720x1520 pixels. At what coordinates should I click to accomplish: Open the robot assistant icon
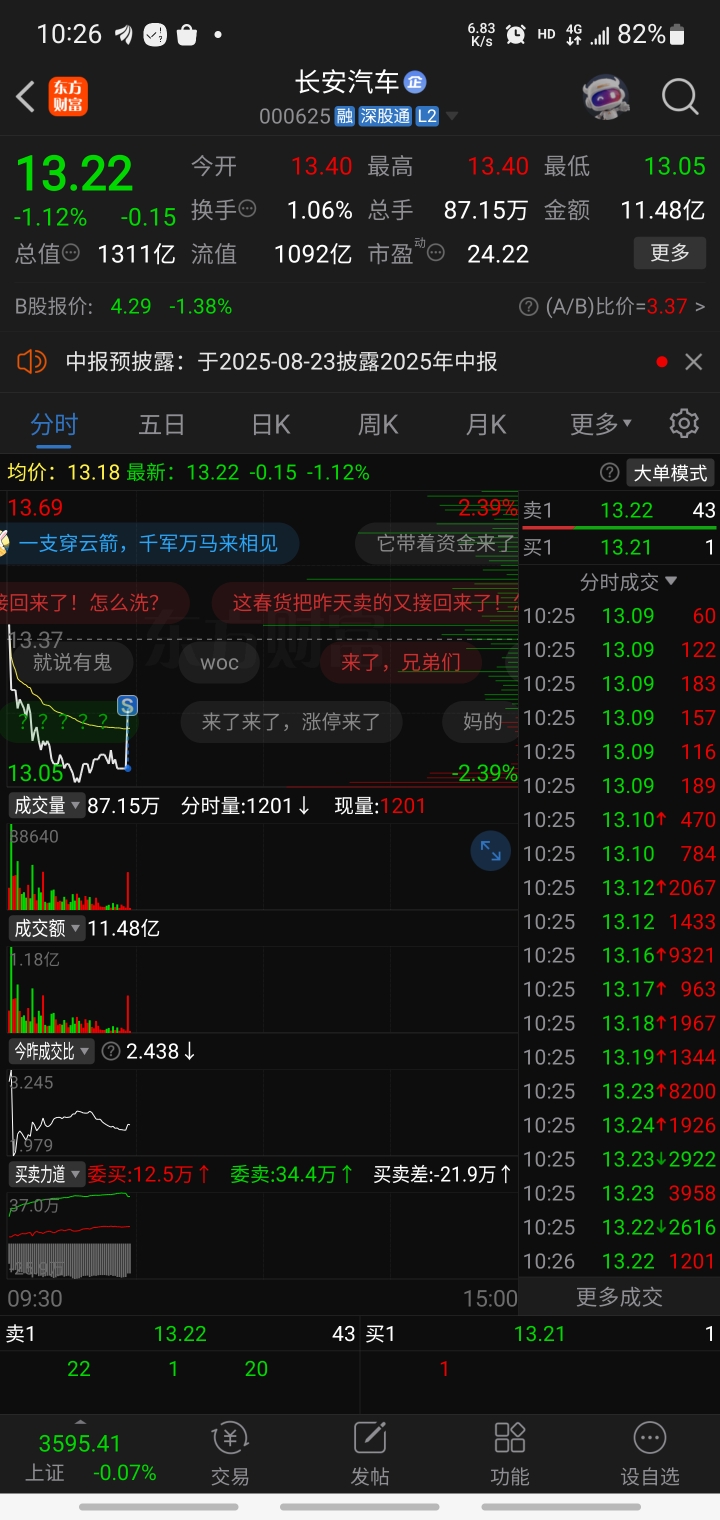607,97
